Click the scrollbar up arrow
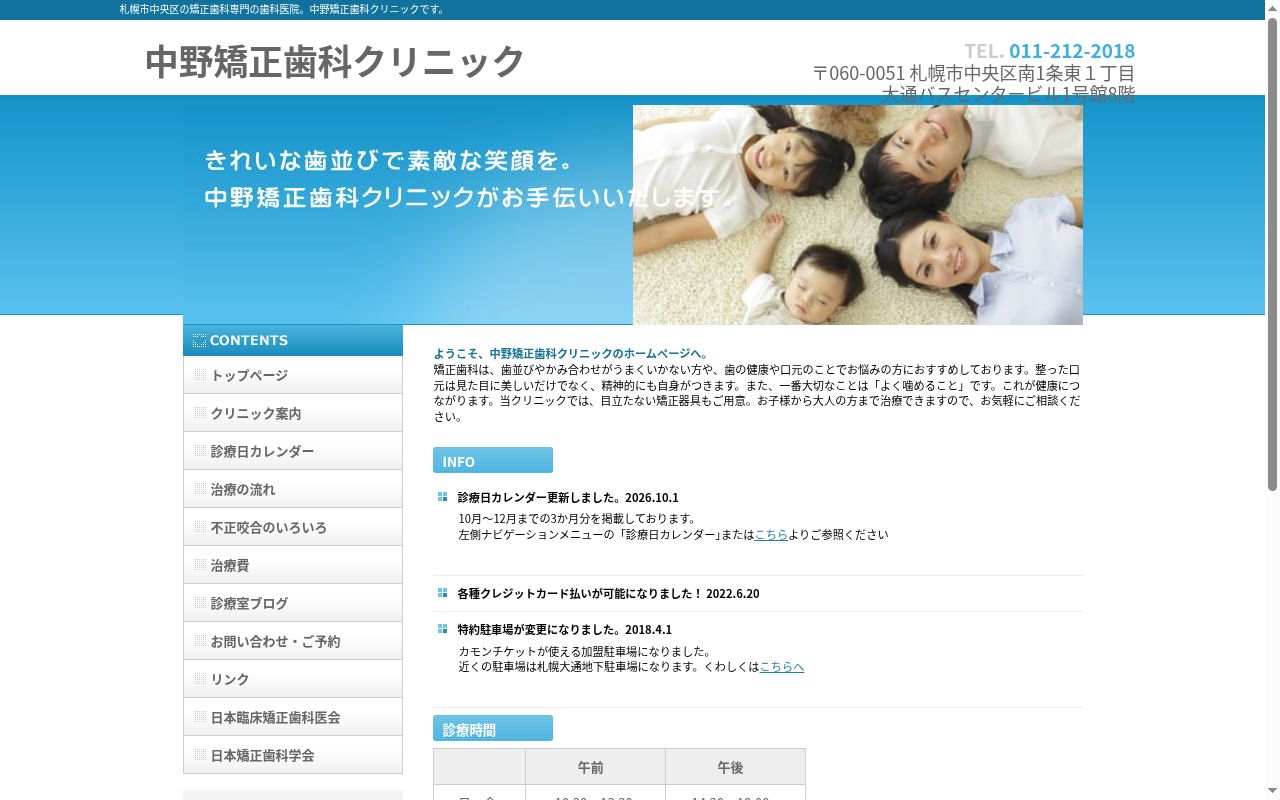 pos(1272,8)
